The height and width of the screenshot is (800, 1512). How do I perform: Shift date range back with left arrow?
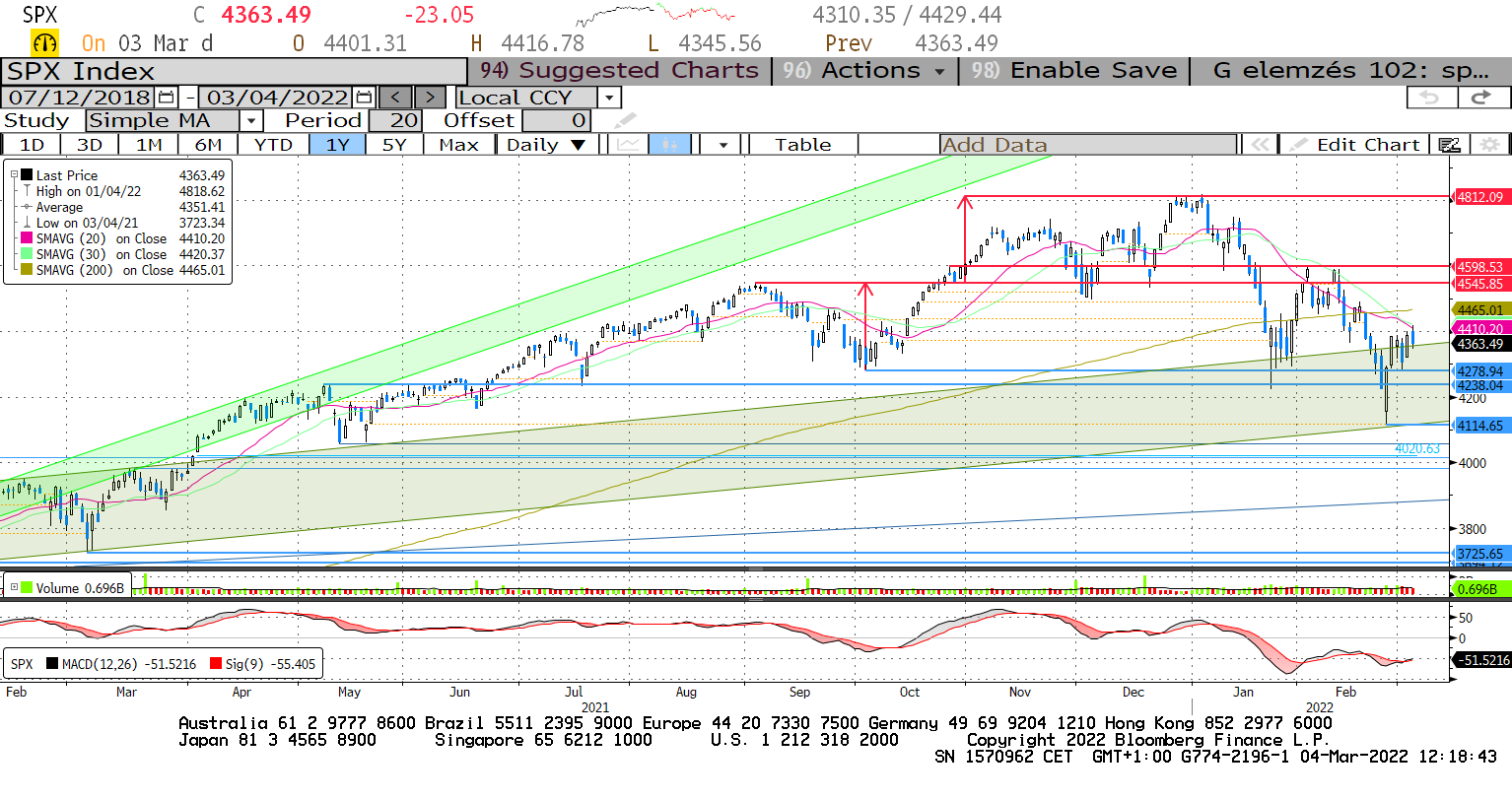[395, 98]
